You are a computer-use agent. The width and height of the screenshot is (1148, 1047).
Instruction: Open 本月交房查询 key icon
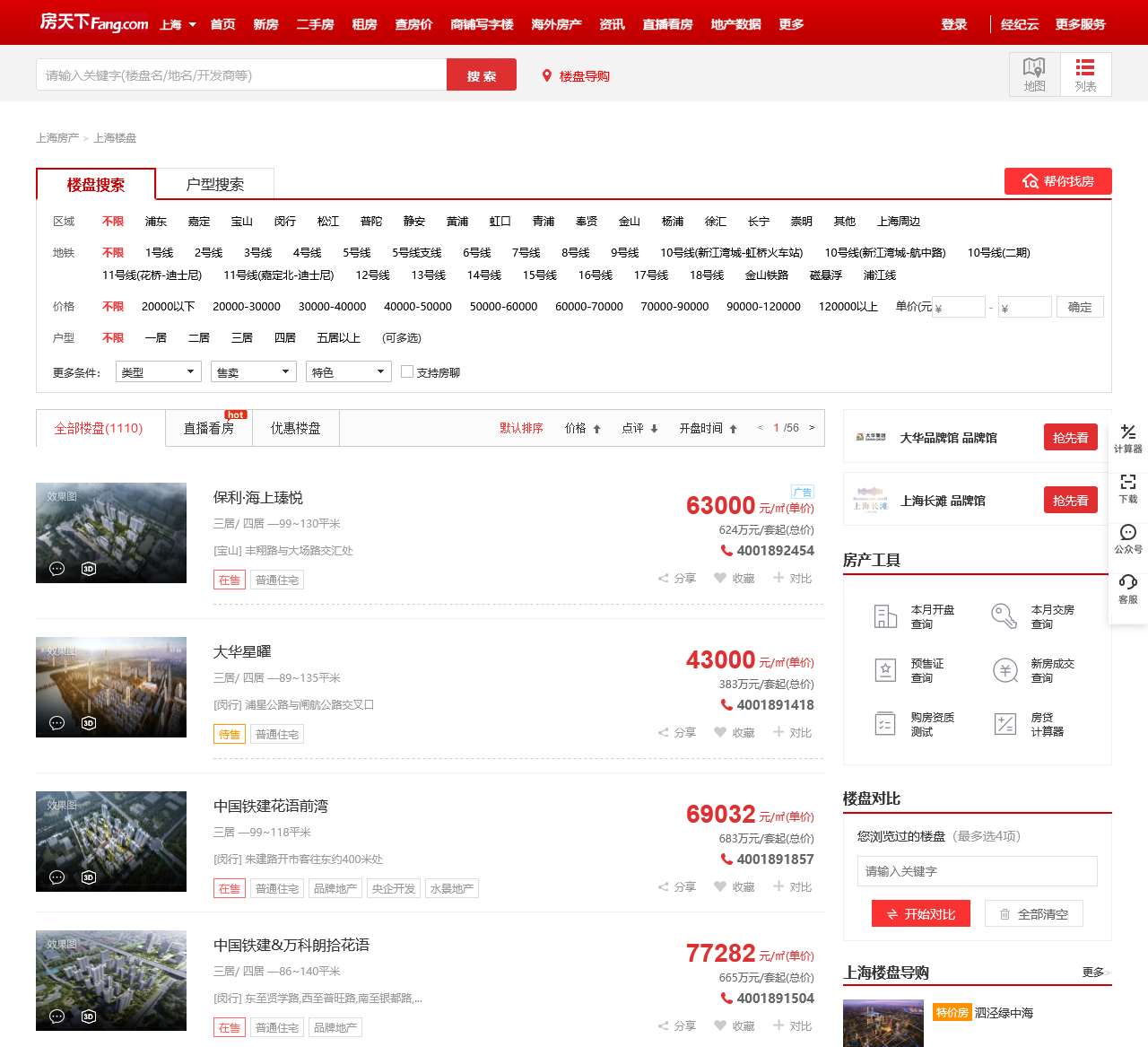pos(1004,616)
